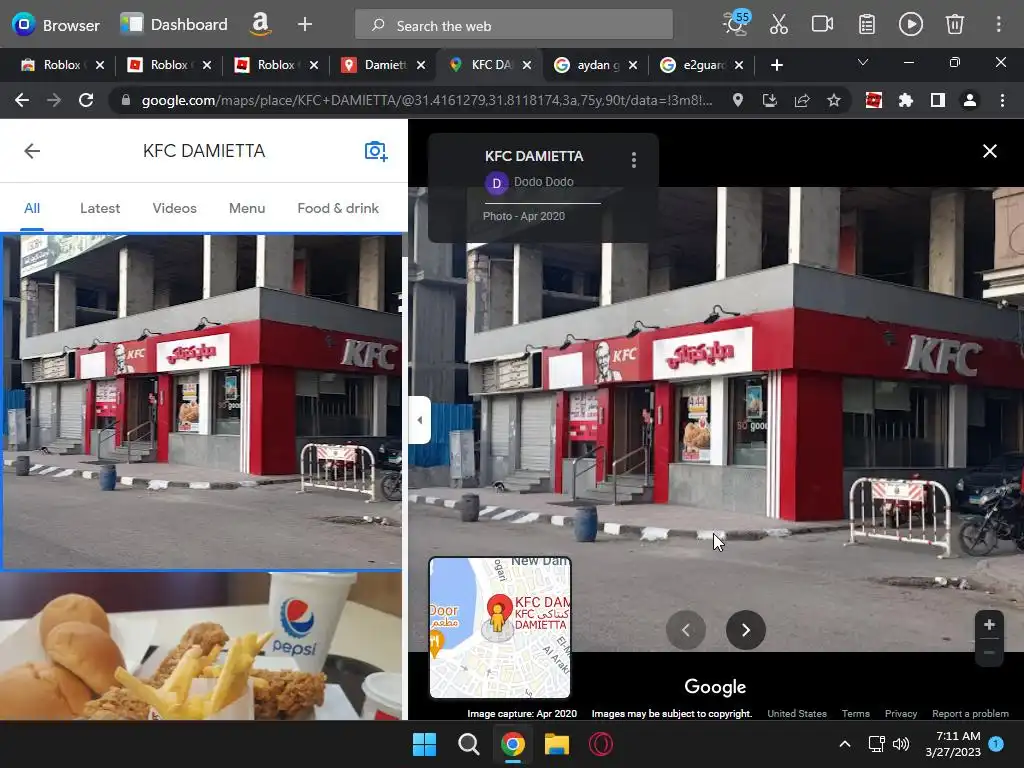The height and width of the screenshot is (768, 1024).
Task: Show hidden system tray icons
Action: [844, 744]
